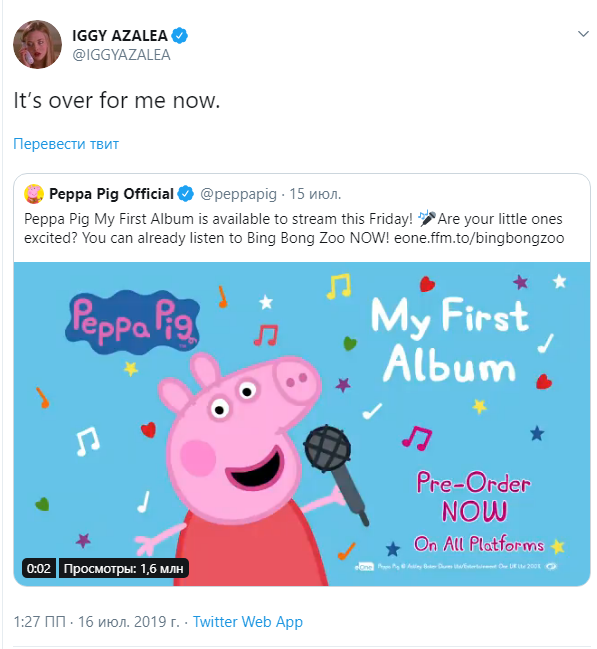The image size is (597, 649).
Task: Click the quoted tweet date 15 июл.
Action: pos(315,194)
